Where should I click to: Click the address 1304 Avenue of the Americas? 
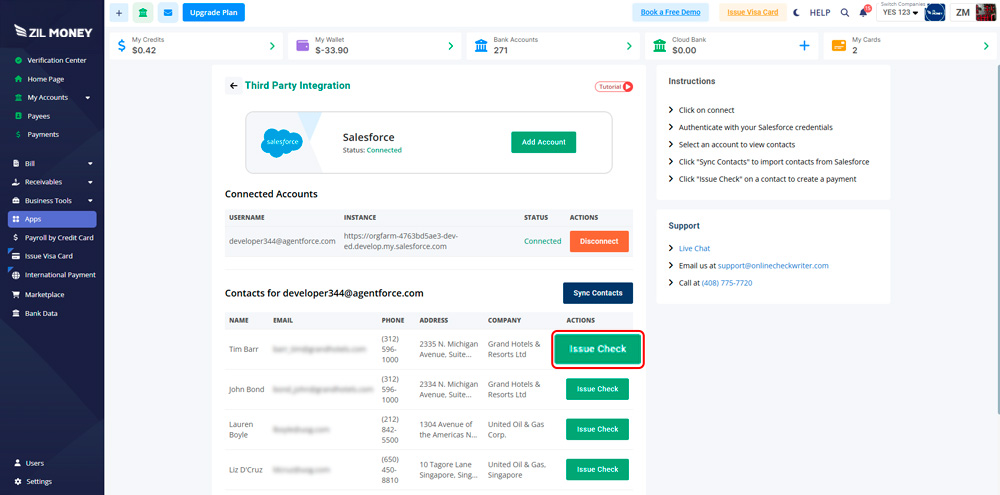(x=448, y=429)
